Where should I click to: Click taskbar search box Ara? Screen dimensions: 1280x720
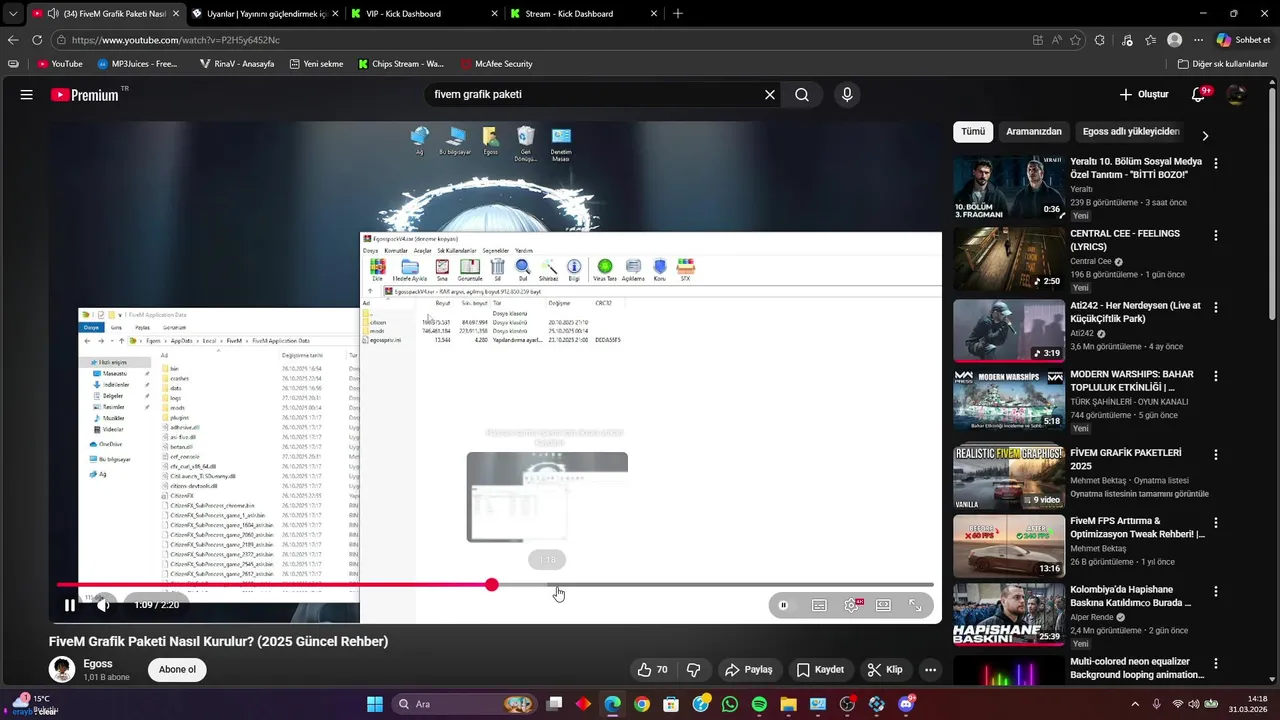(466, 704)
